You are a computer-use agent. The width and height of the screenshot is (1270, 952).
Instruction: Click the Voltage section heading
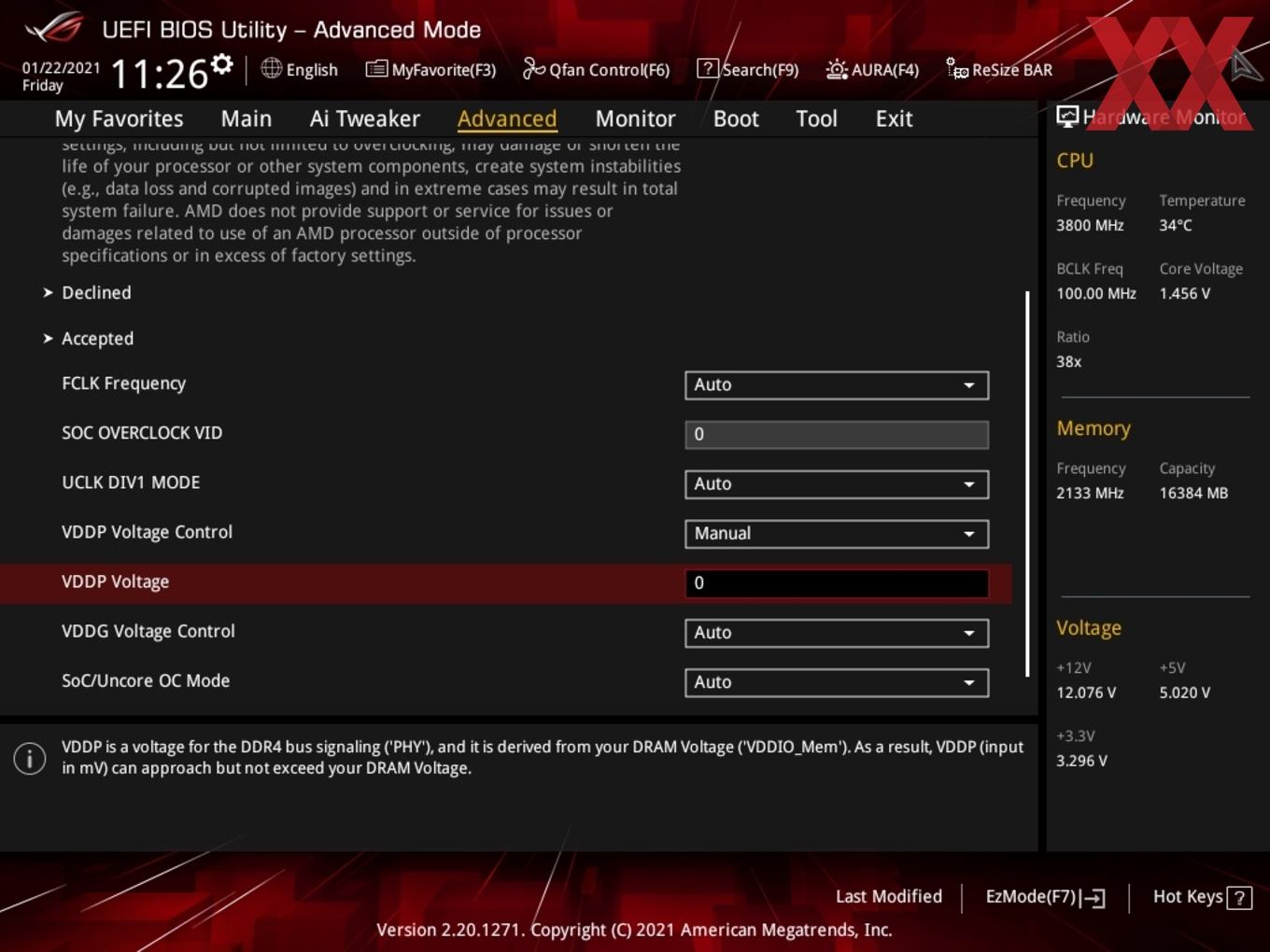1089,628
